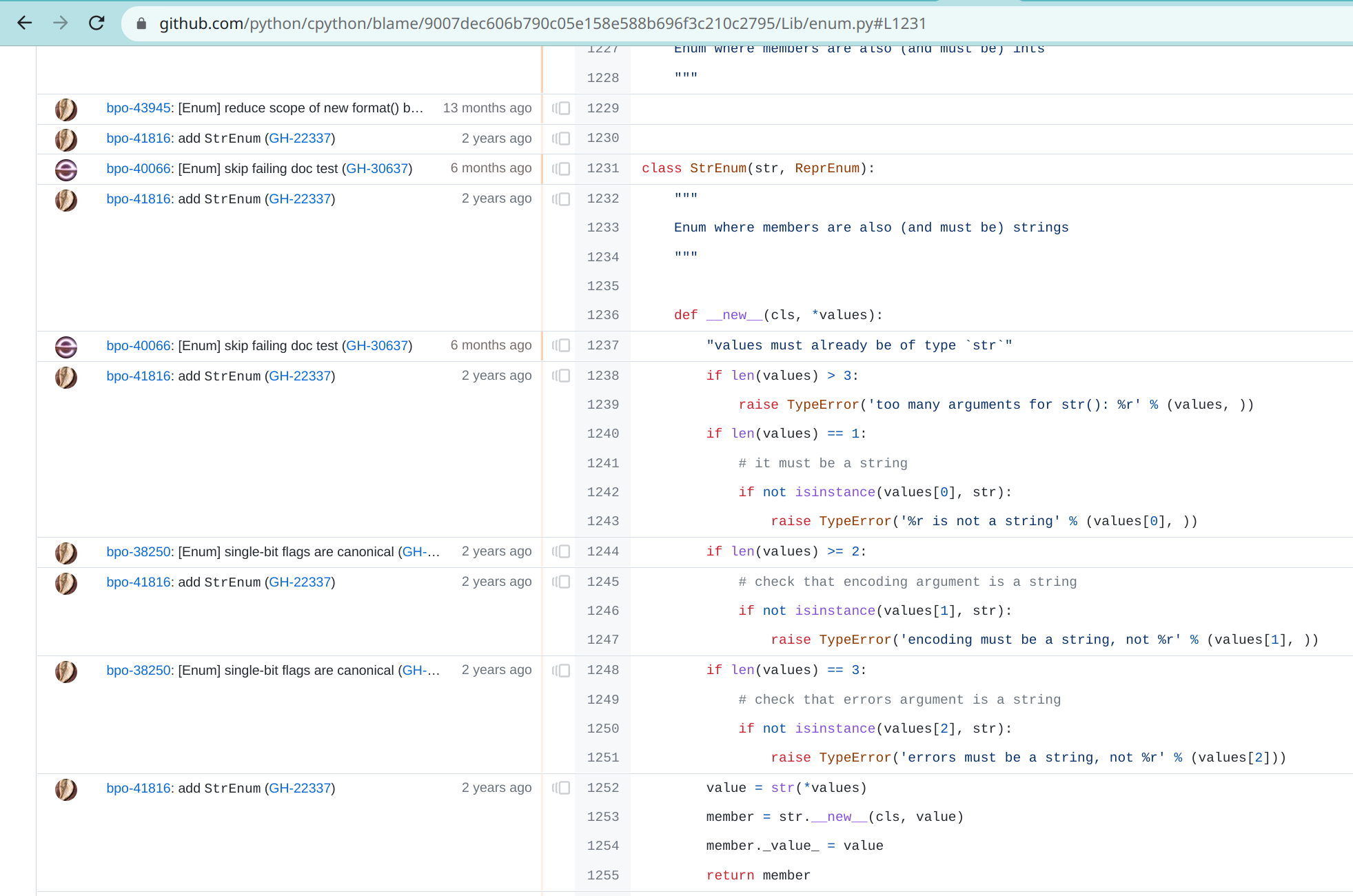Click blame-prior icon for bpo-43945 commit
Screen dimensions: 1353x896
[x=560, y=108]
